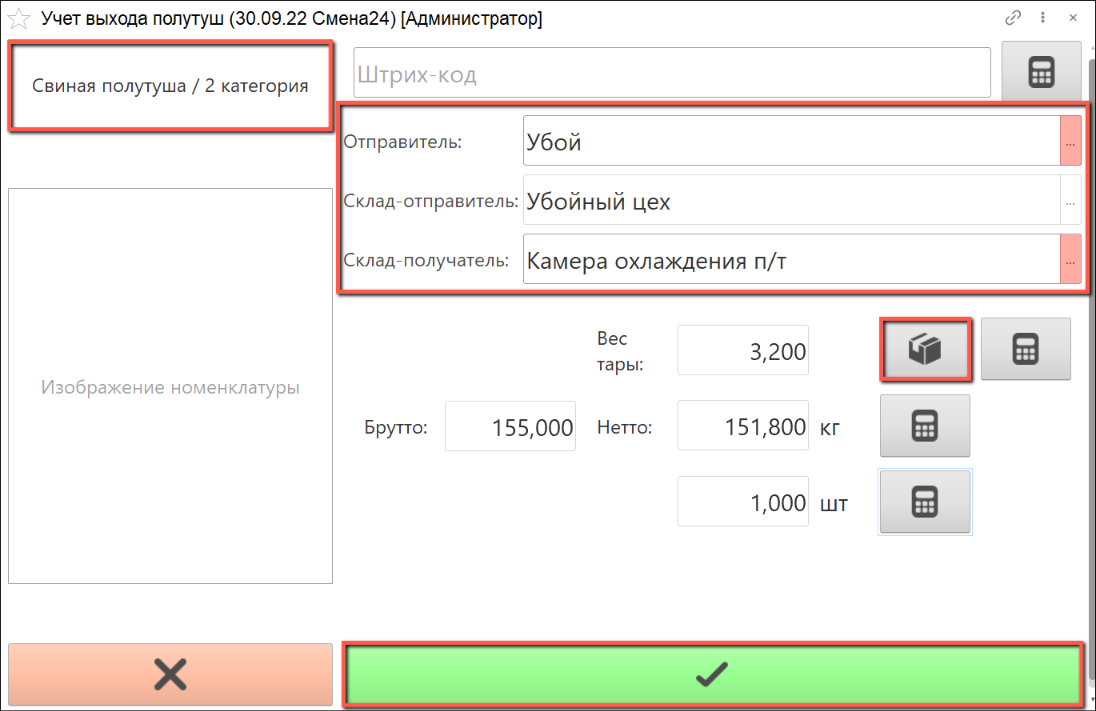
Task: Click the tare box package icon button
Action: pos(925,349)
